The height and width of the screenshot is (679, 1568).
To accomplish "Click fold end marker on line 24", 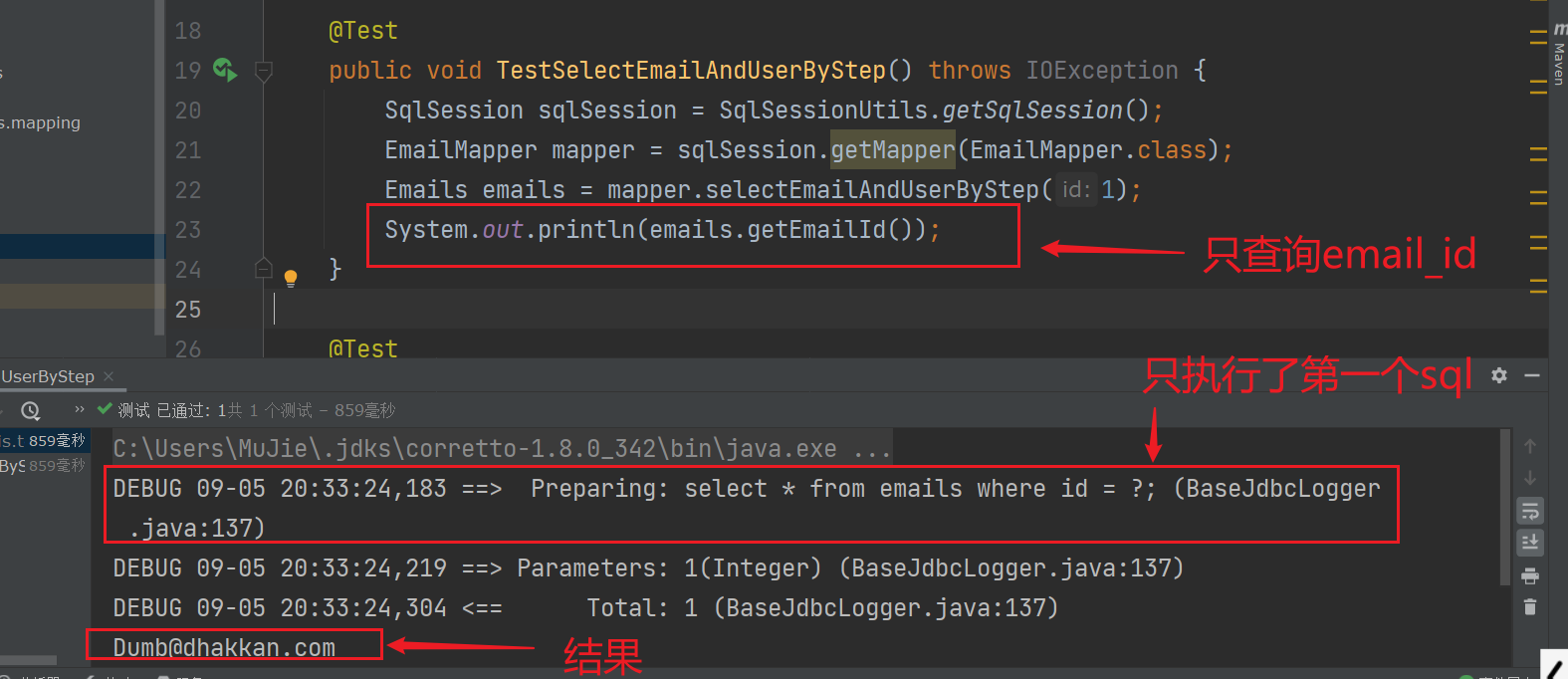I will click(x=264, y=269).
